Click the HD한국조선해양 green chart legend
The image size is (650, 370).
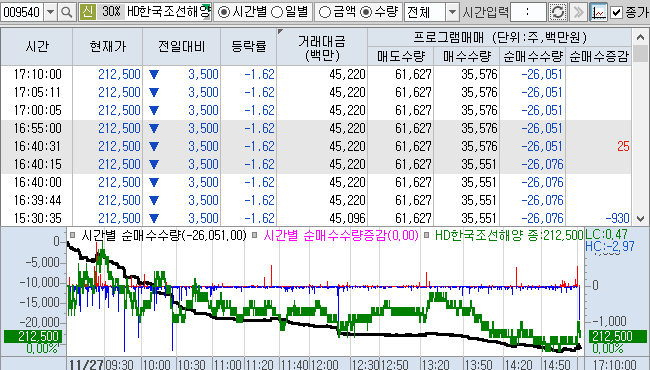click(509, 236)
